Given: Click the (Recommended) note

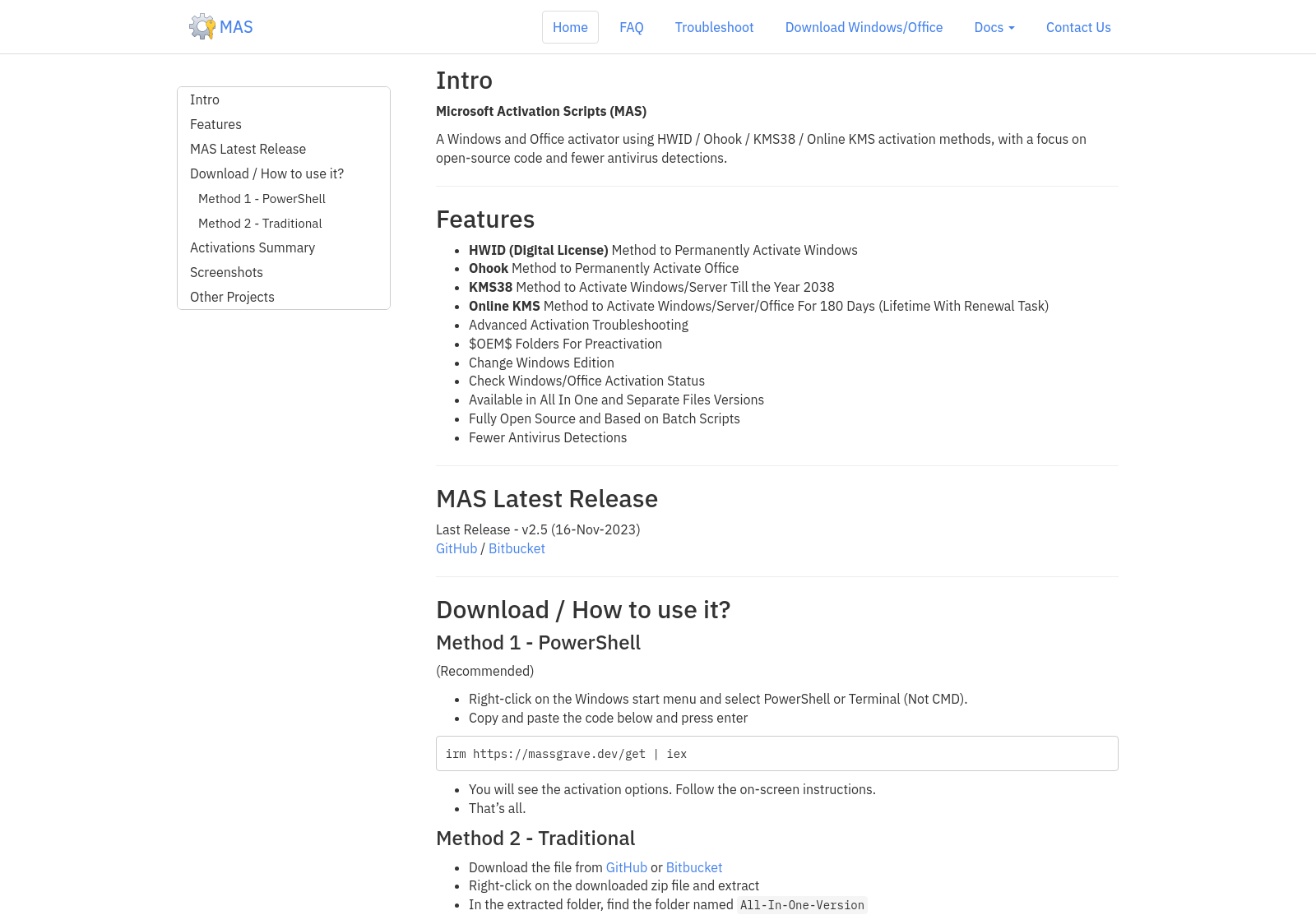Looking at the screenshot, I should (484, 671).
